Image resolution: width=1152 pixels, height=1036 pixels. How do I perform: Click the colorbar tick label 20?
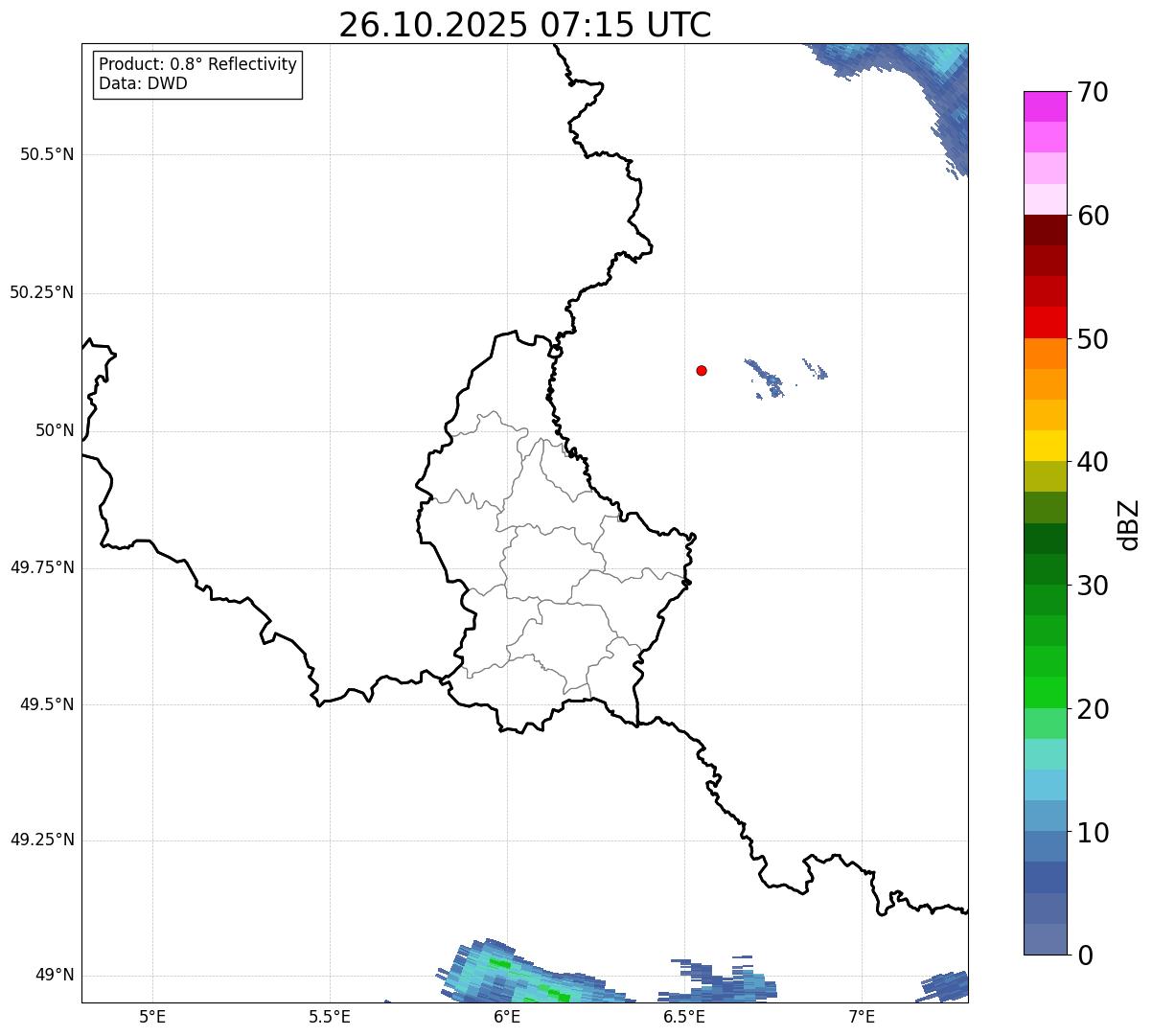pos(1093,709)
